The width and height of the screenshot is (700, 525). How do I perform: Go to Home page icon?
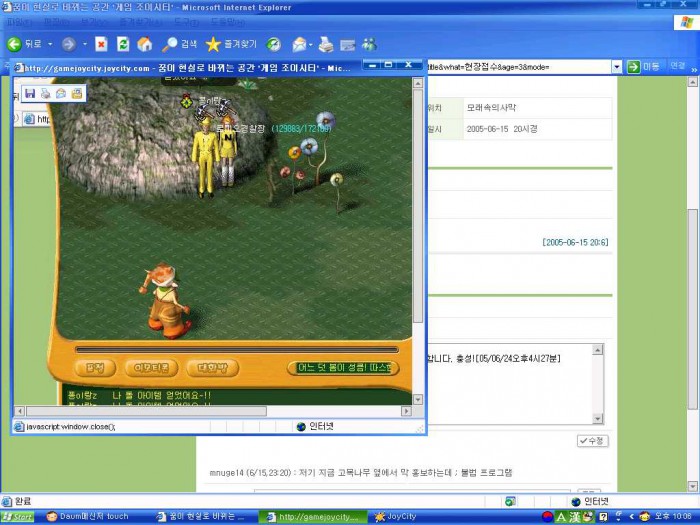pos(145,44)
